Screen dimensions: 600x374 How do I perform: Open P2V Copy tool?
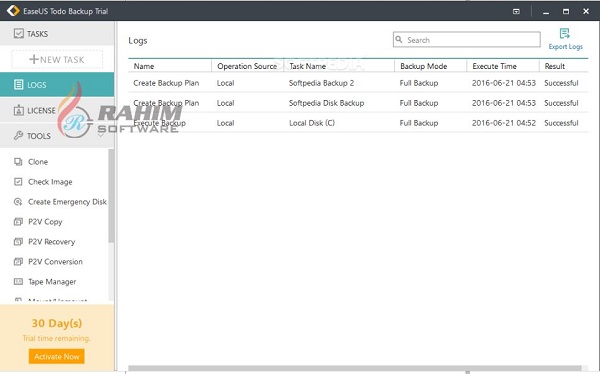point(45,222)
